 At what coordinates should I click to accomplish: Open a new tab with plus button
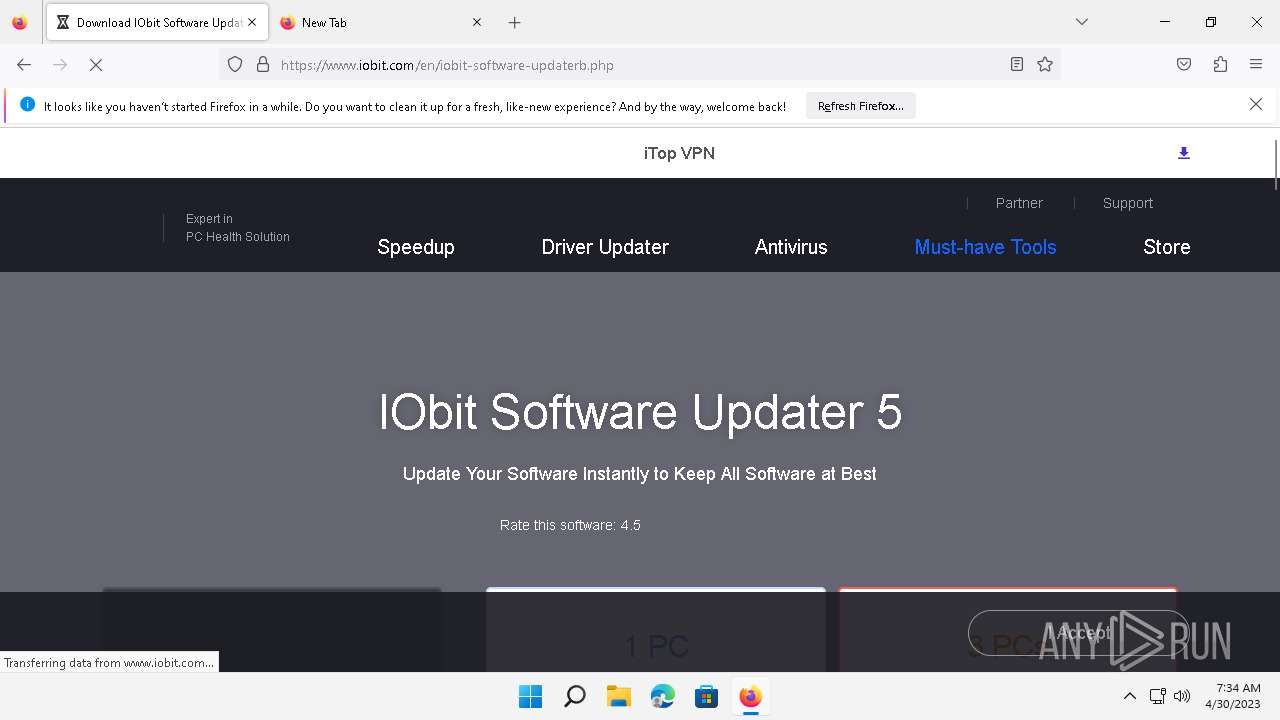click(x=515, y=22)
